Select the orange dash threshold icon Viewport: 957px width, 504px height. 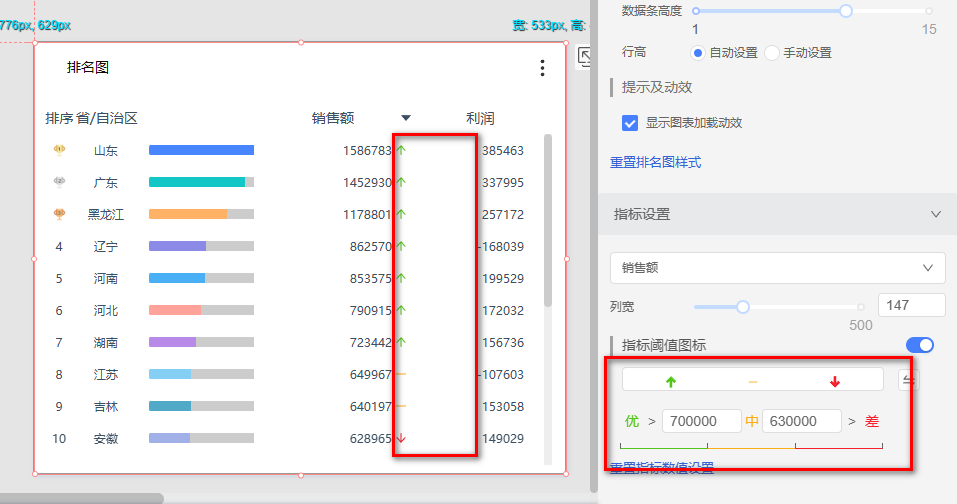coord(752,381)
